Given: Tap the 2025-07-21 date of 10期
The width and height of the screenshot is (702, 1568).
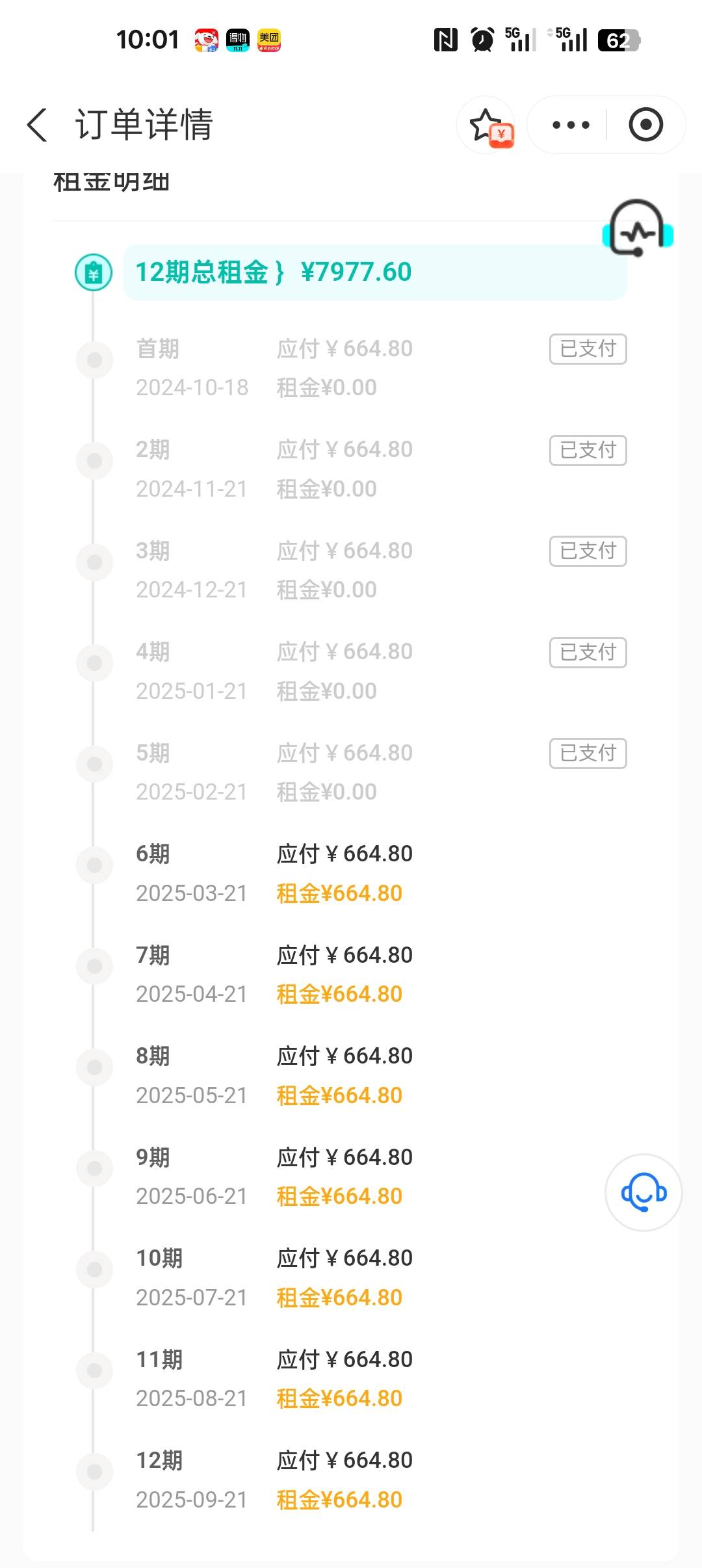Looking at the screenshot, I should pyautogui.click(x=192, y=1298).
